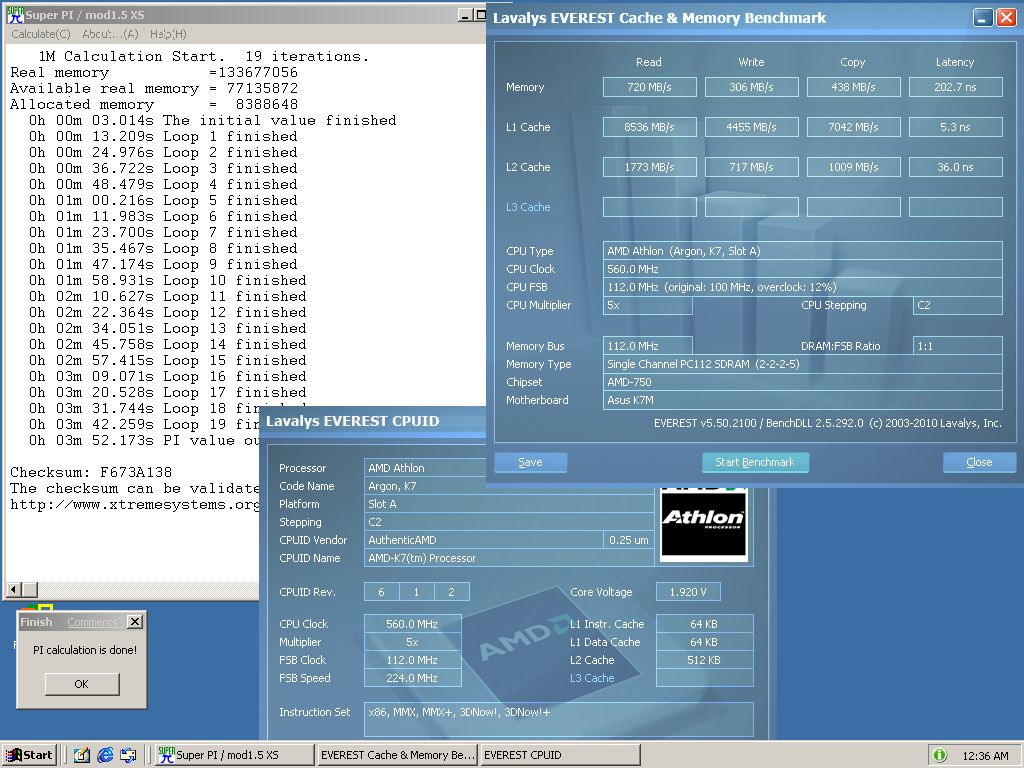Click Memory Type Single Channel PC112 SDRAM

click(x=803, y=364)
